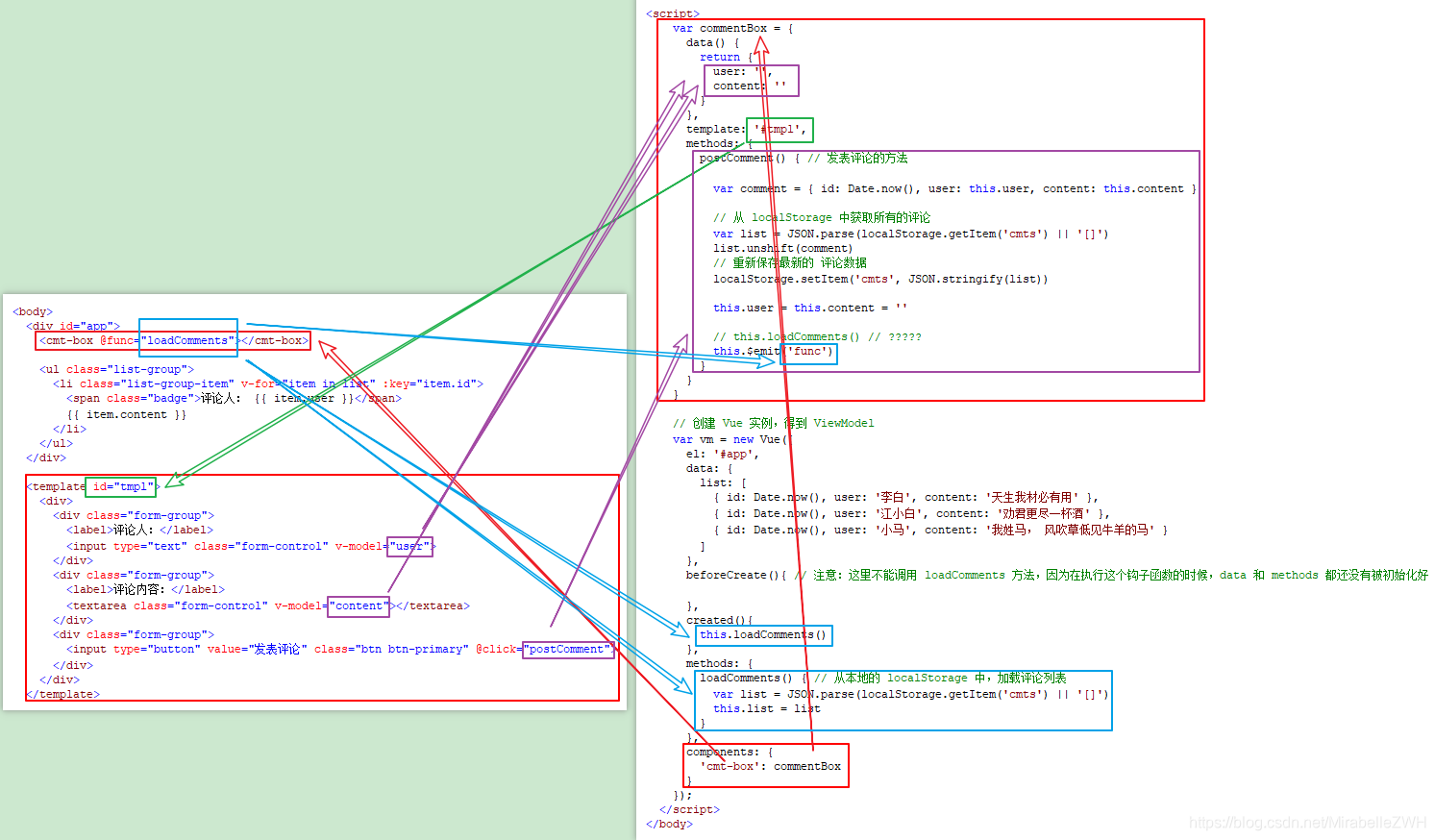Select the <label>评论内容: </label> line
This screenshot has width=1435, height=840.
point(145,589)
